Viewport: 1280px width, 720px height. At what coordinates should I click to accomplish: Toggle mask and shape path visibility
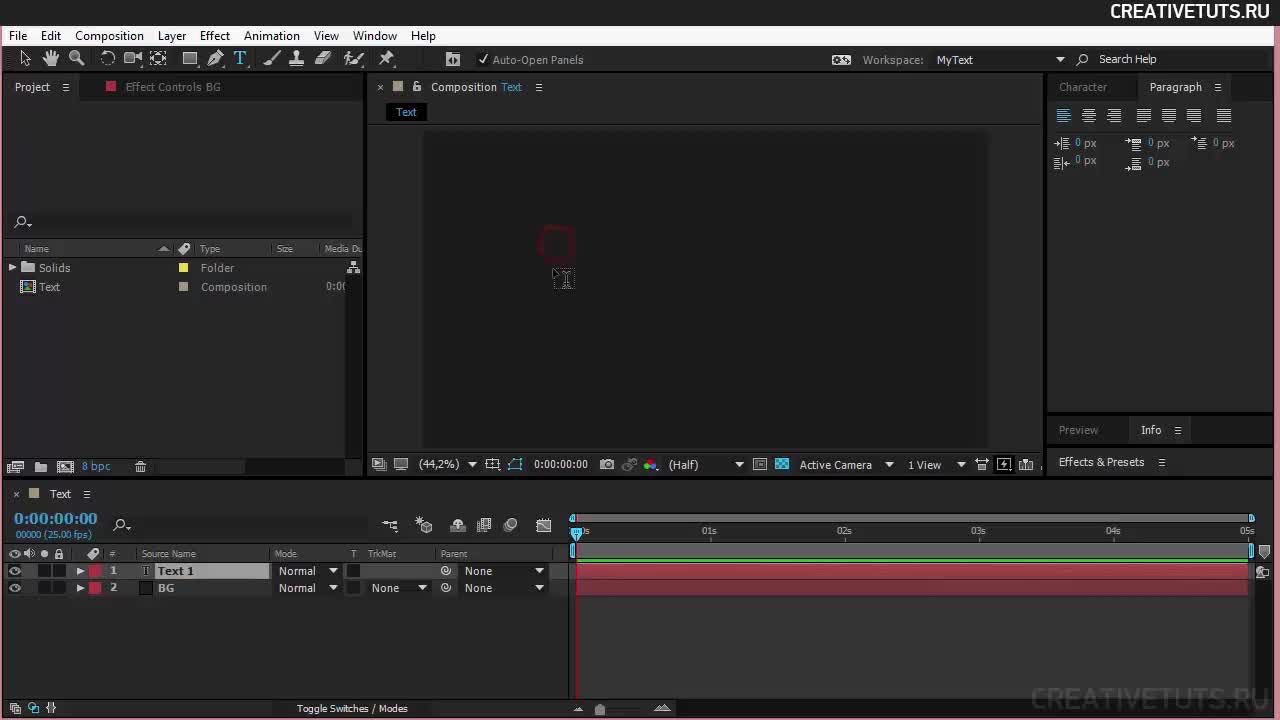pos(515,465)
